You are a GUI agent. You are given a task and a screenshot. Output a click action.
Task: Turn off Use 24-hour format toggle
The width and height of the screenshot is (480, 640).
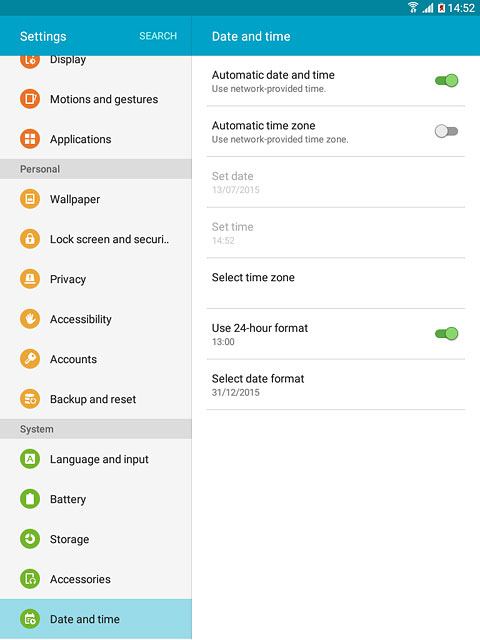[447, 334]
